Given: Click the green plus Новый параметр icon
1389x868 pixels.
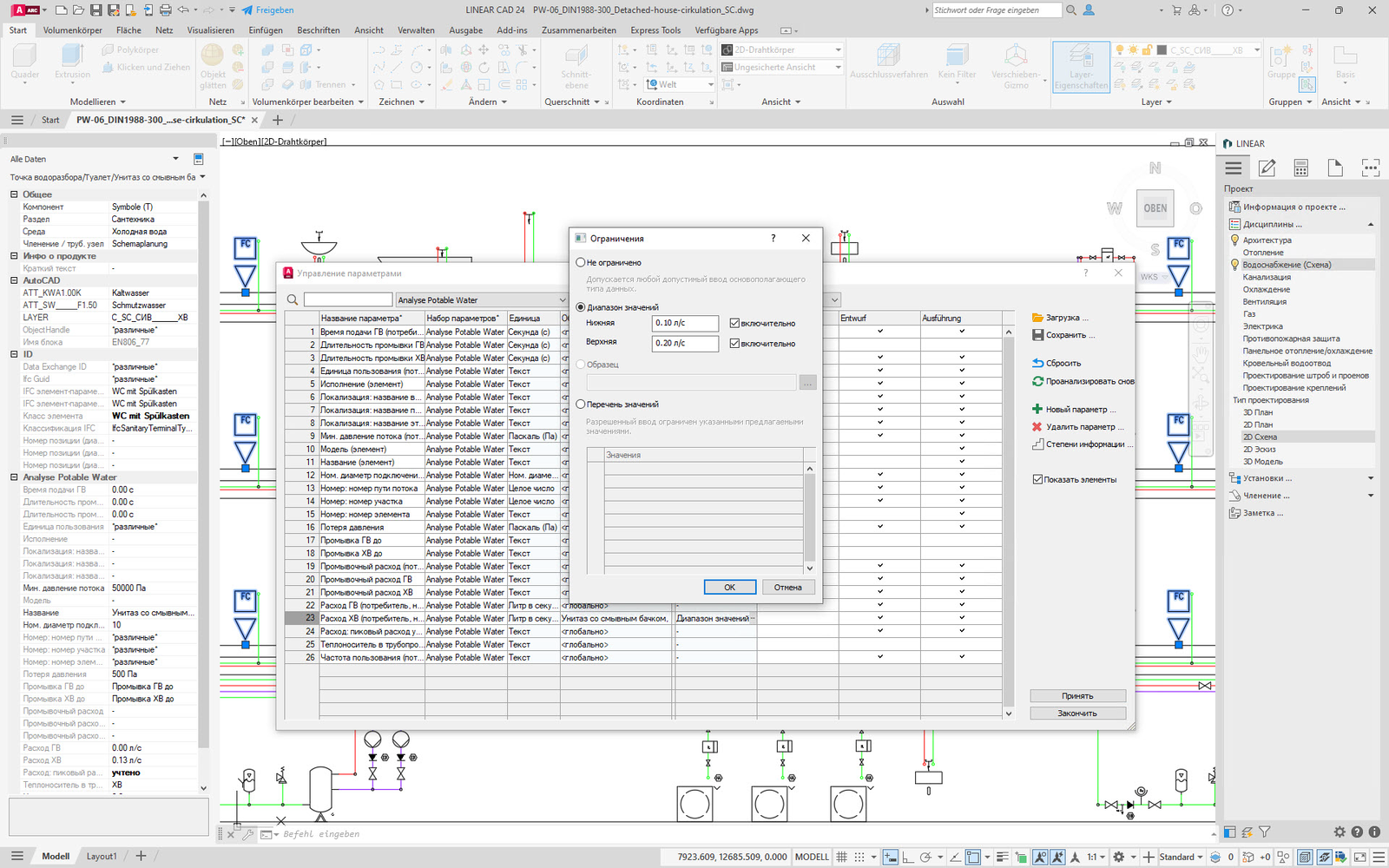Looking at the screenshot, I should 1037,409.
